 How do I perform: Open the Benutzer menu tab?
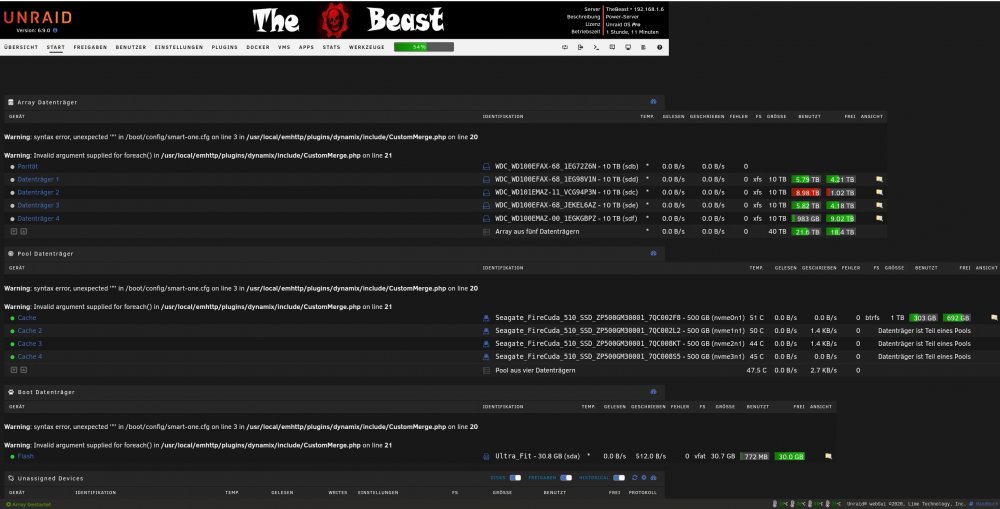pyautogui.click(x=131, y=47)
